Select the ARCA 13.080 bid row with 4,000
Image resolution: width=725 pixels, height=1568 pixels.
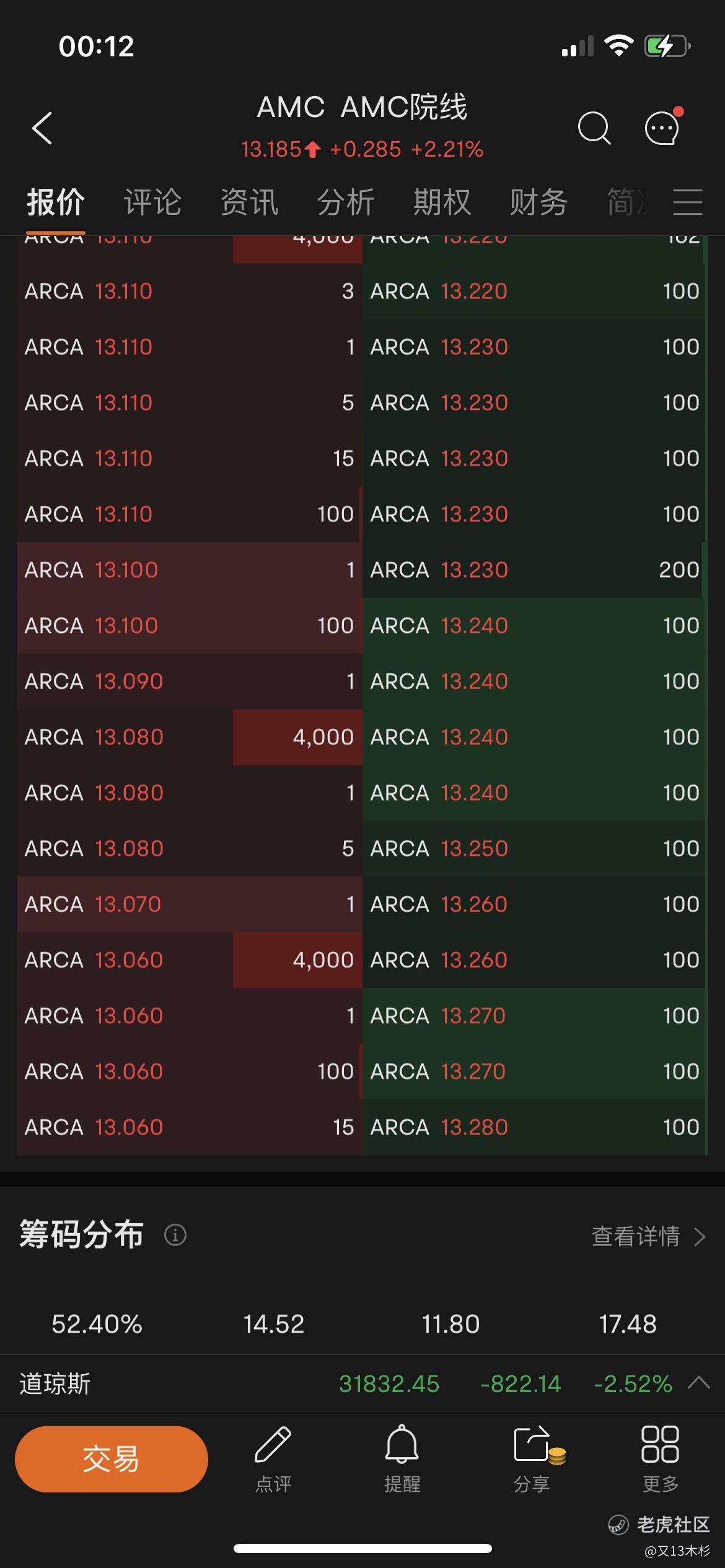click(x=190, y=737)
